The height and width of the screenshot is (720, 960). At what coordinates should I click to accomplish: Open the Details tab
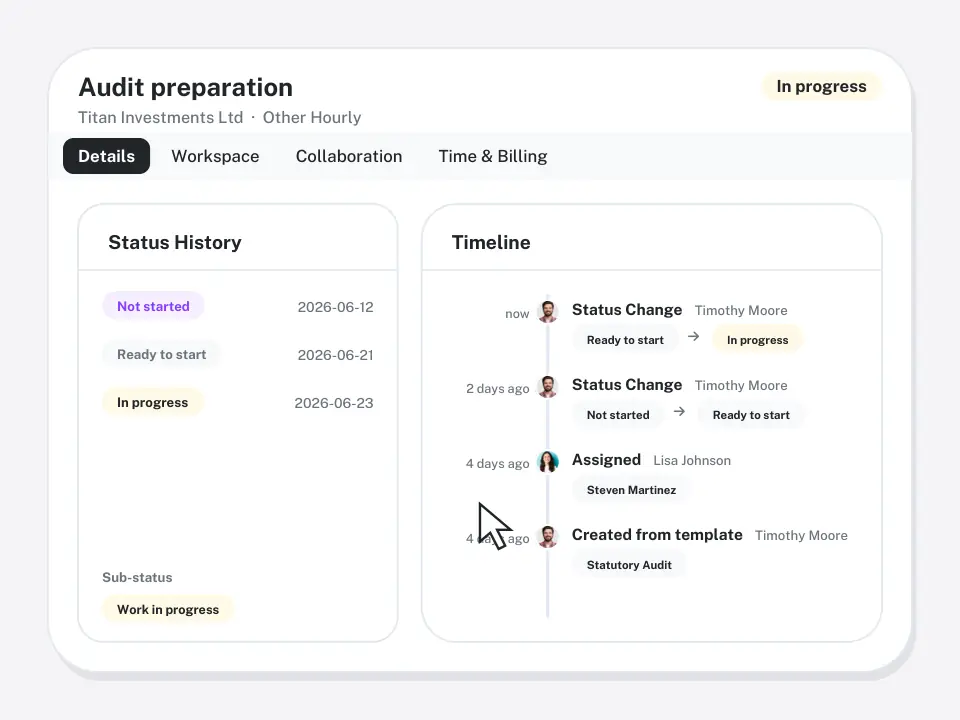pyautogui.click(x=107, y=156)
